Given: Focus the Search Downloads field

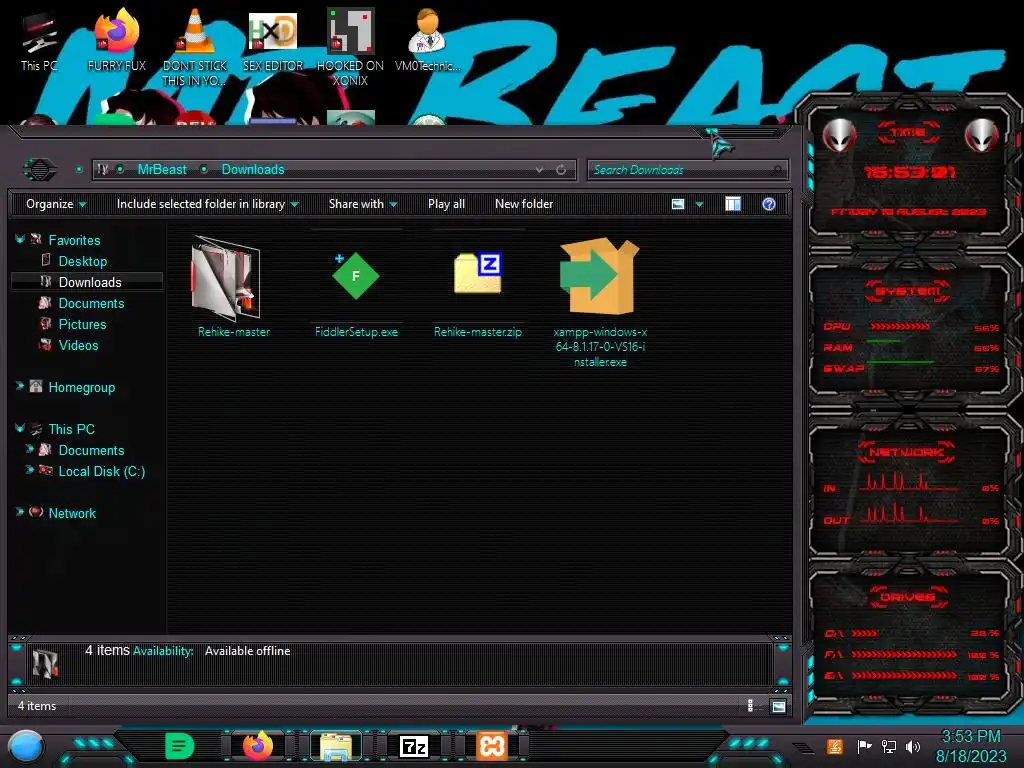Looking at the screenshot, I should point(688,170).
